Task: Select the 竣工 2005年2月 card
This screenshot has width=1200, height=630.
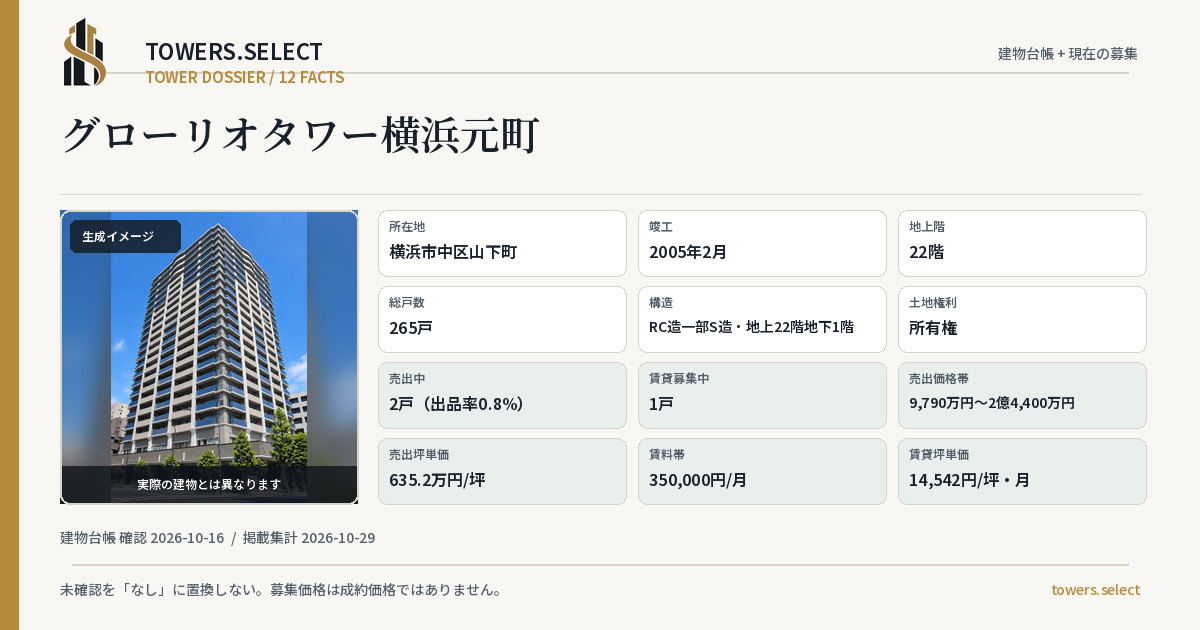Action: coord(762,243)
